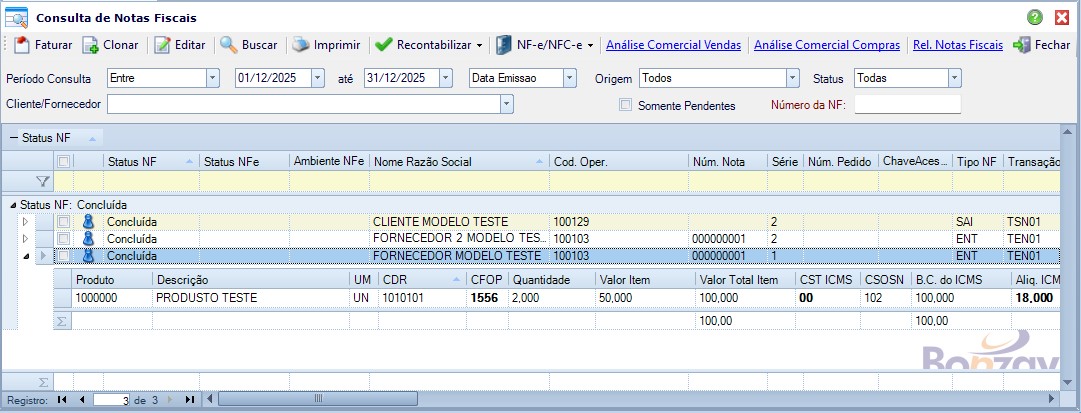Open the Status Todas dropdown
Screen dimensions: 1081x413
(x=954, y=78)
